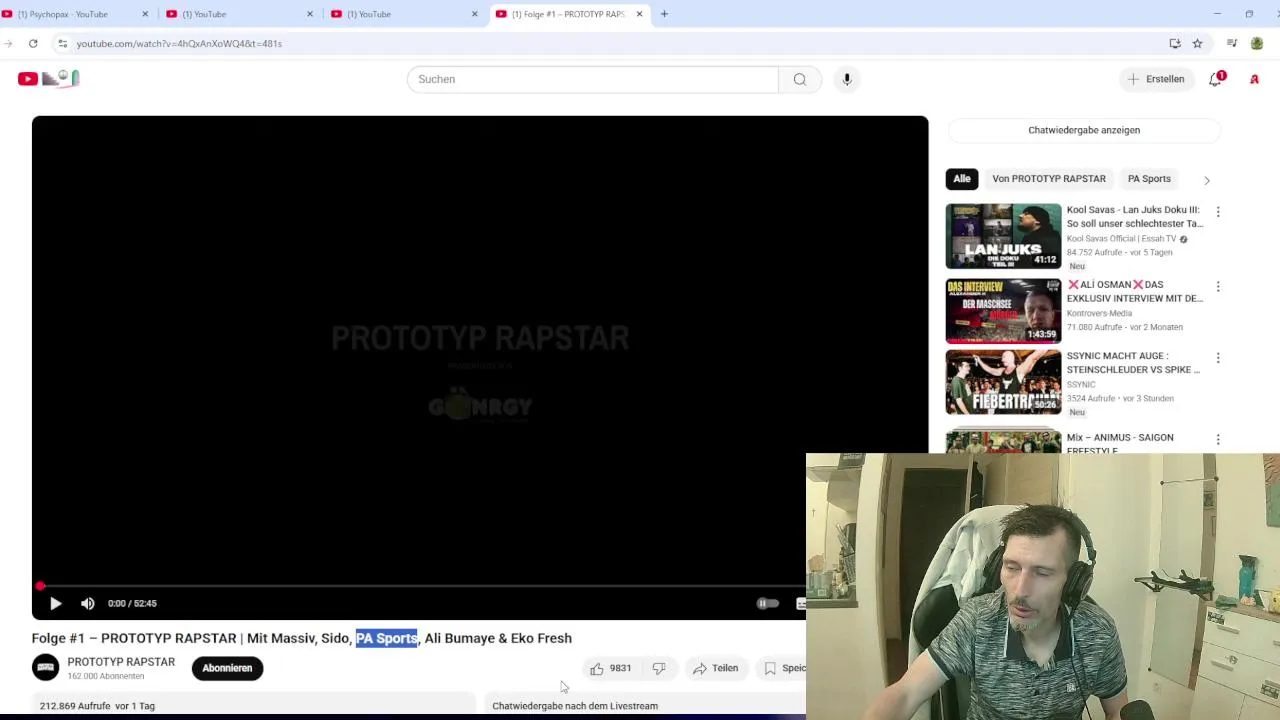1280x720 pixels.
Task: Open more options for SSYNIC MACHT AUGE video
Action: (1218, 358)
